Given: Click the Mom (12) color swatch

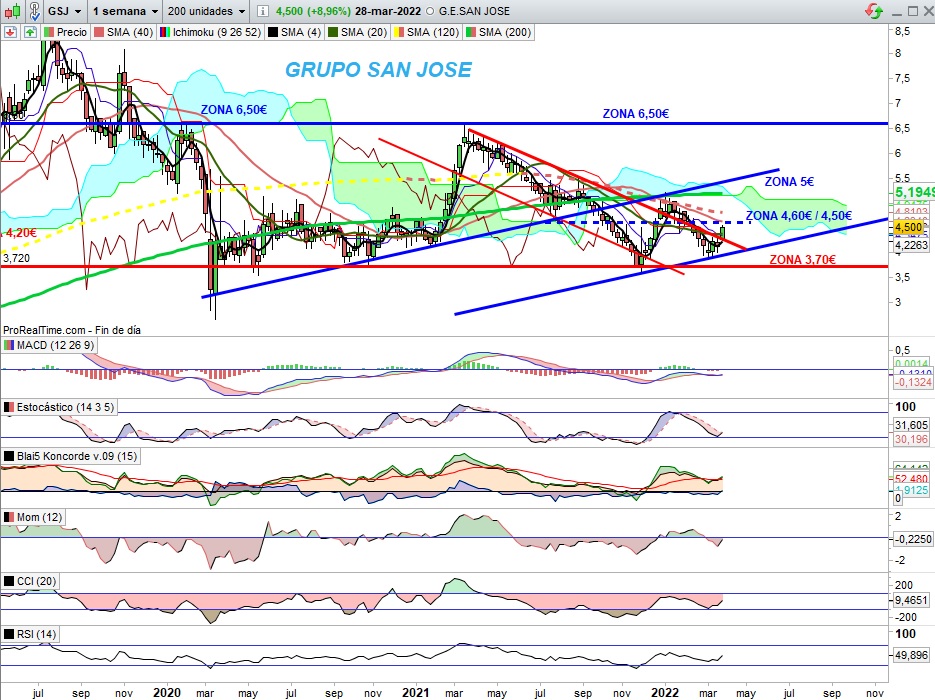Looking at the screenshot, I should (x=9, y=517).
